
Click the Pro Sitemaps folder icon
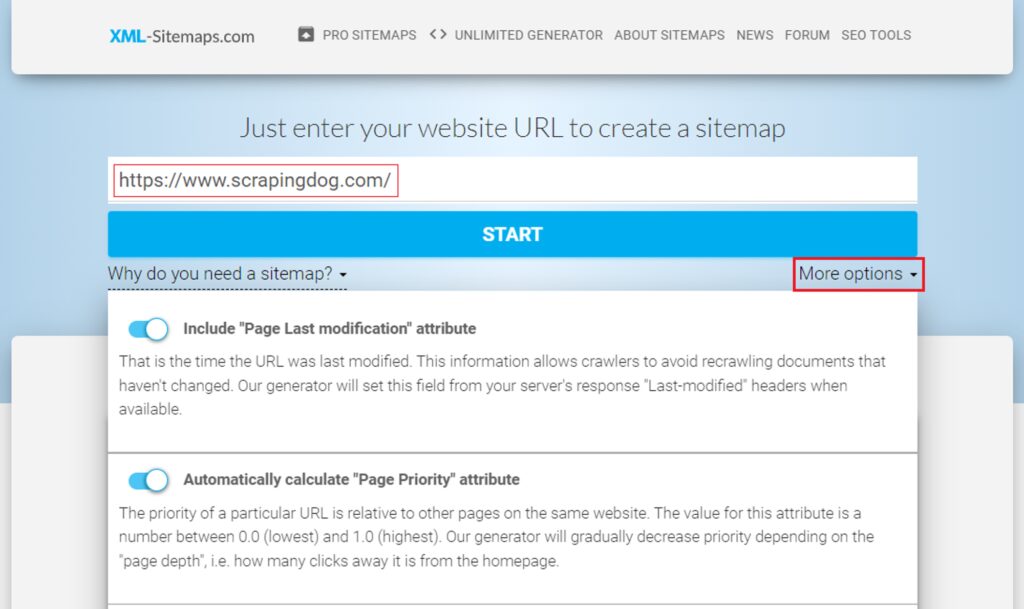[x=306, y=35]
